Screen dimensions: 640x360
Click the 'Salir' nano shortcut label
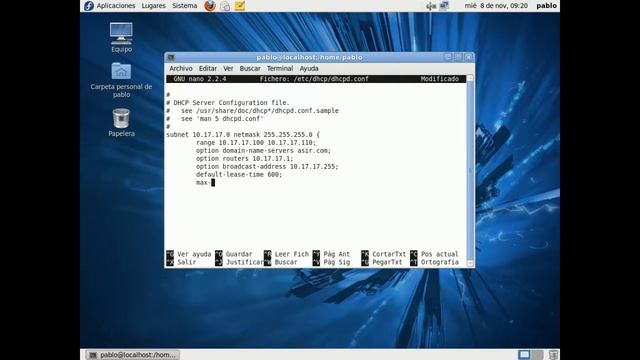pos(187,262)
